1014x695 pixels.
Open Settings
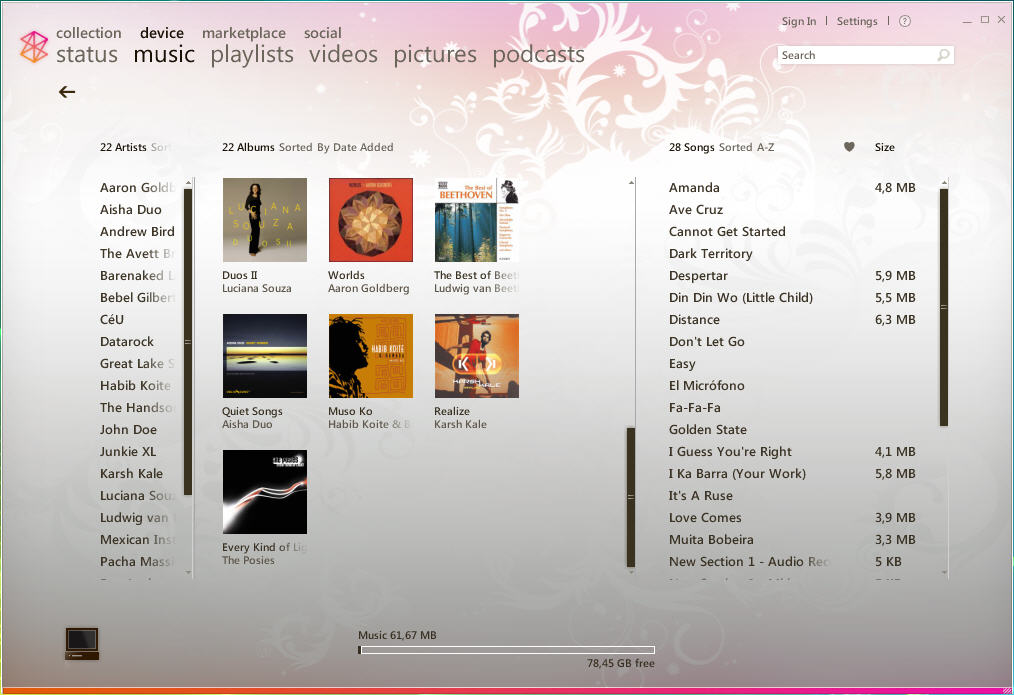tap(856, 22)
